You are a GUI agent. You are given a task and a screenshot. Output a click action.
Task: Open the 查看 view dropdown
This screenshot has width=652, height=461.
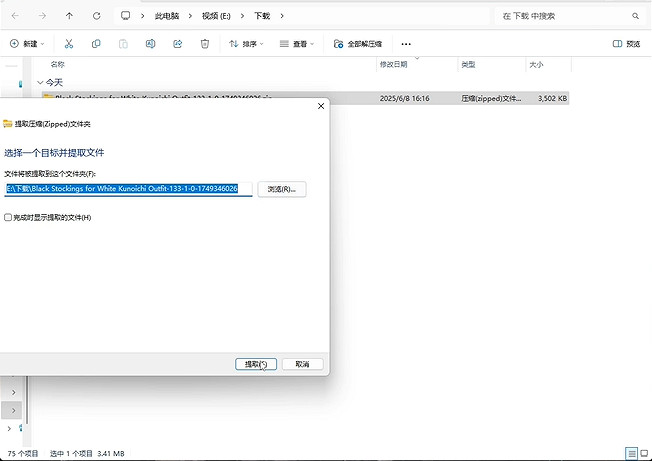pos(297,44)
